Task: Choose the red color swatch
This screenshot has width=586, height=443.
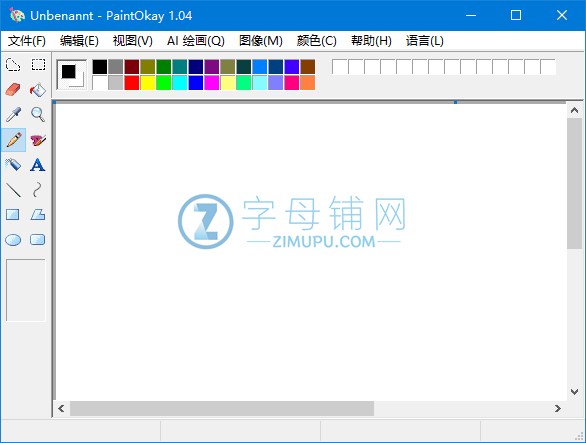Action: click(132, 83)
